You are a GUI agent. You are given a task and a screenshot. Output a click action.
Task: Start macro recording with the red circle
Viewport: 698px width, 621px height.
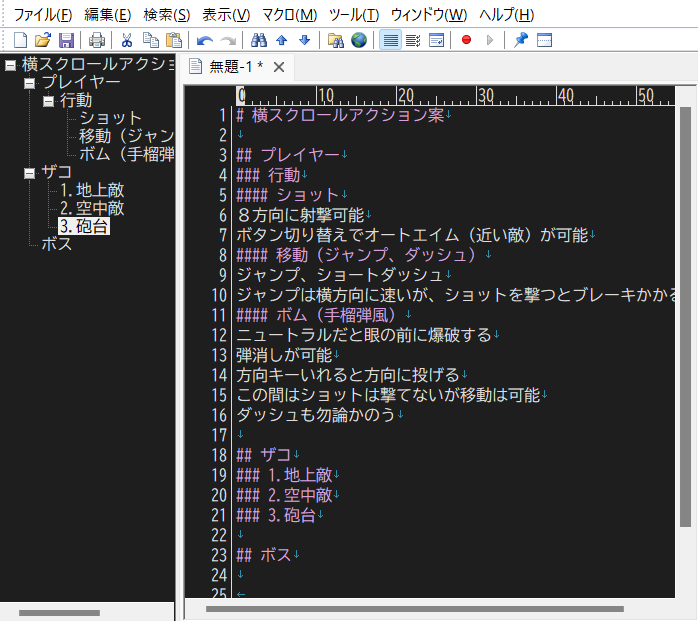(x=466, y=40)
